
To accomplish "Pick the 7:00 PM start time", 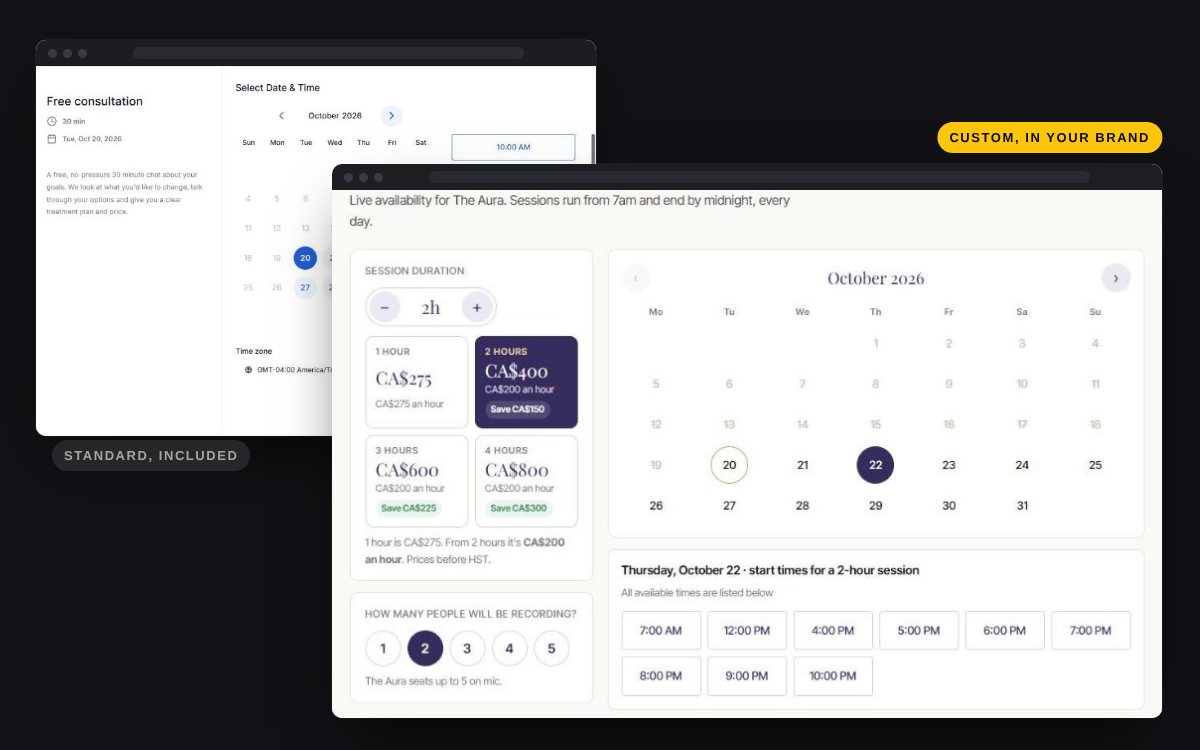I will click(1091, 631).
